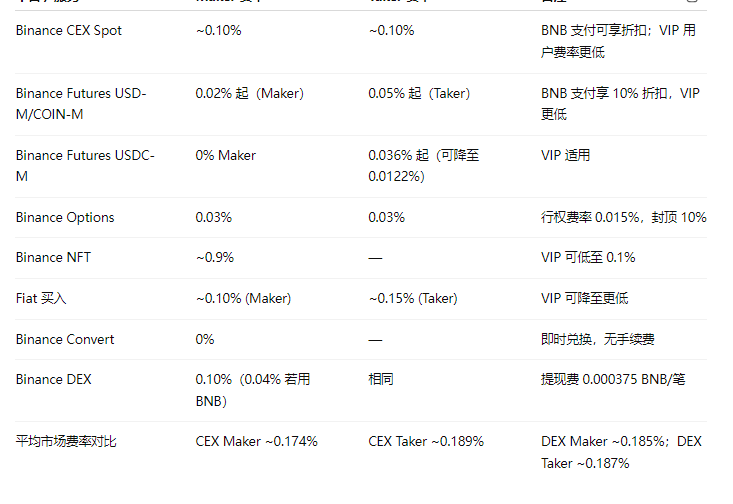Click the 0% Maker cell for USDC-M

(226, 155)
